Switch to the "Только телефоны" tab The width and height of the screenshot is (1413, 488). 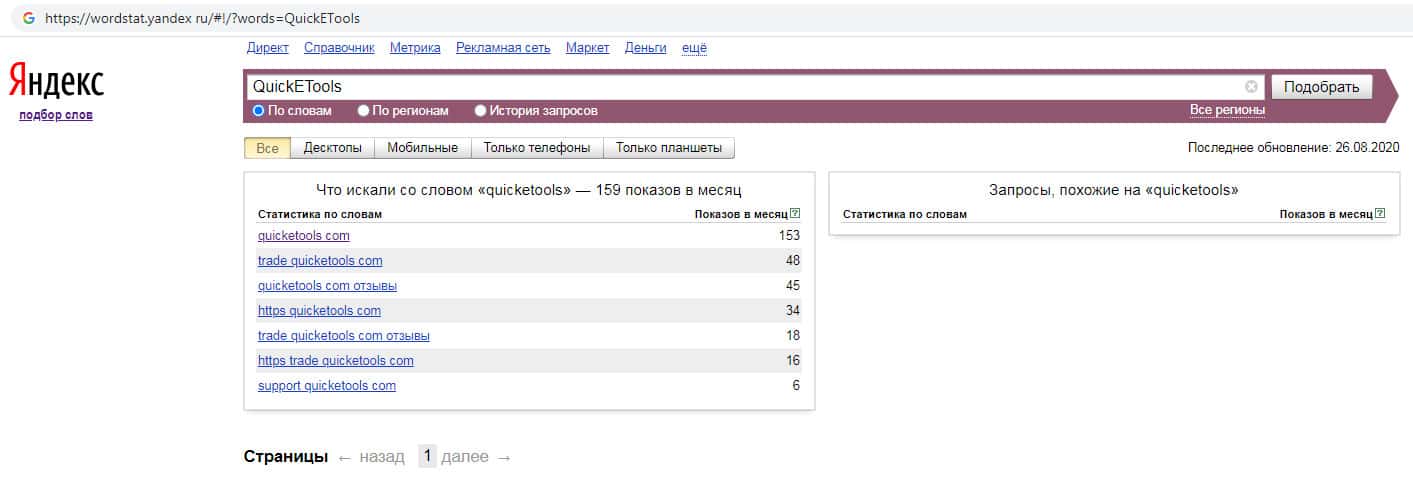coord(537,148)
